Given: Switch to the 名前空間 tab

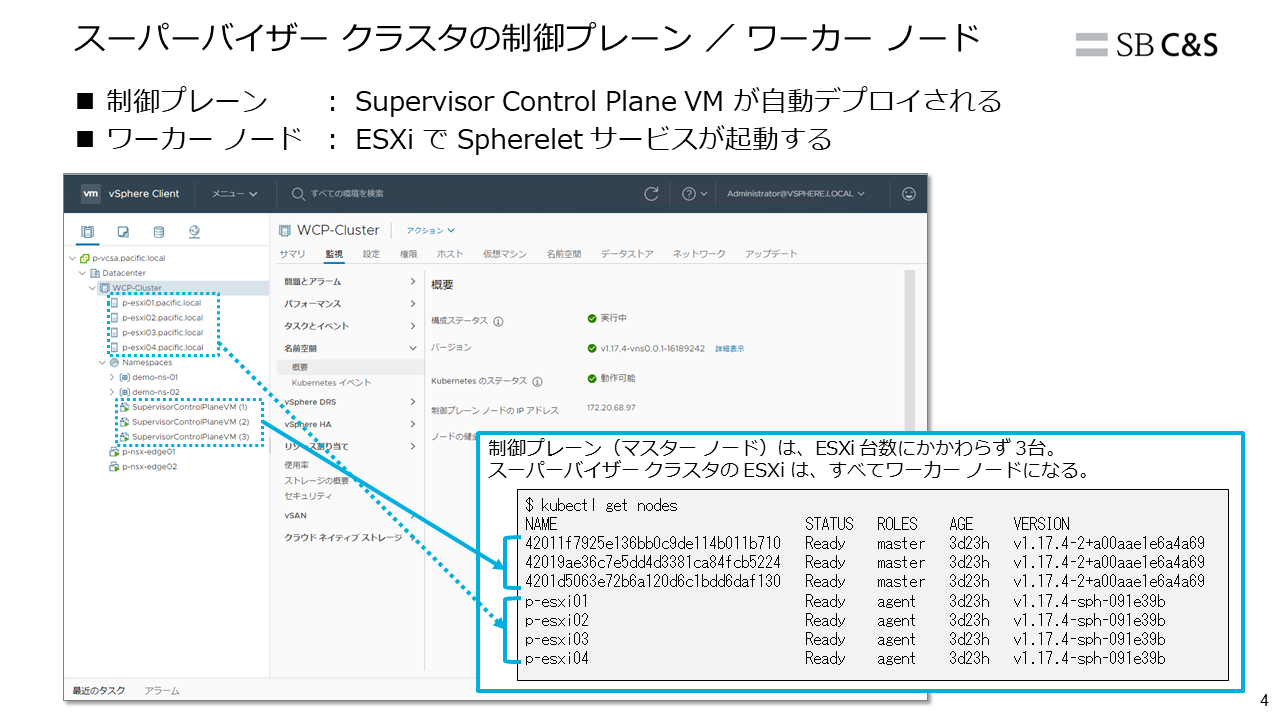Looking at the screenshot, I should (564, 254).
